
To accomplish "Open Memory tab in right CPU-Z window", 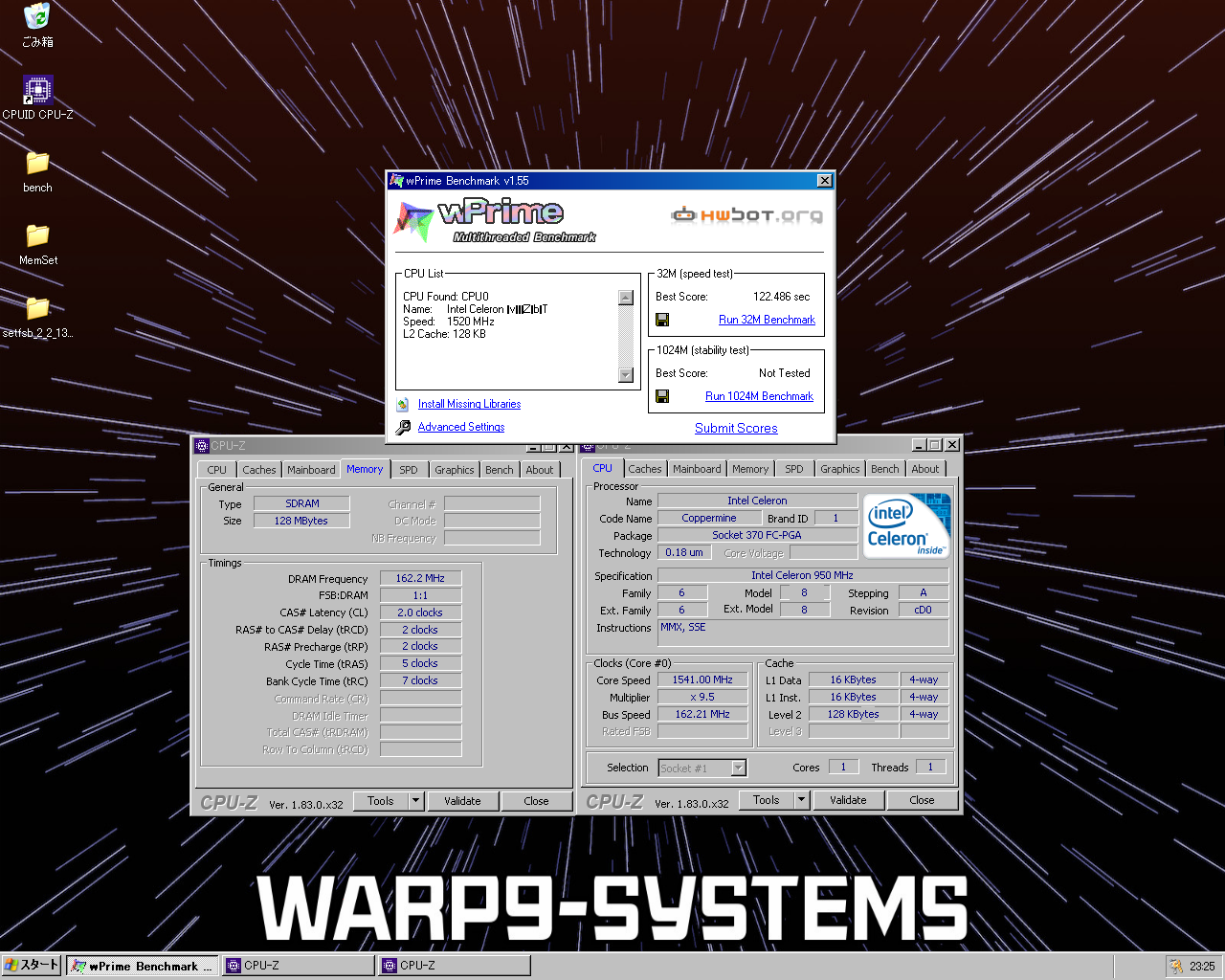I will click(x=750, y=469).
